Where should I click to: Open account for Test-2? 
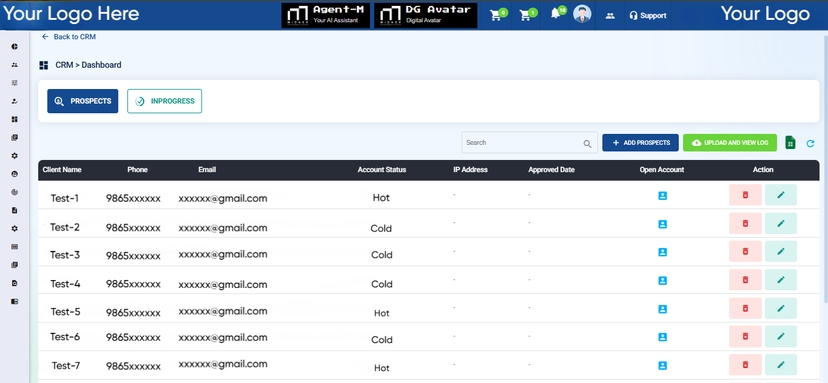tap(662, 224)
